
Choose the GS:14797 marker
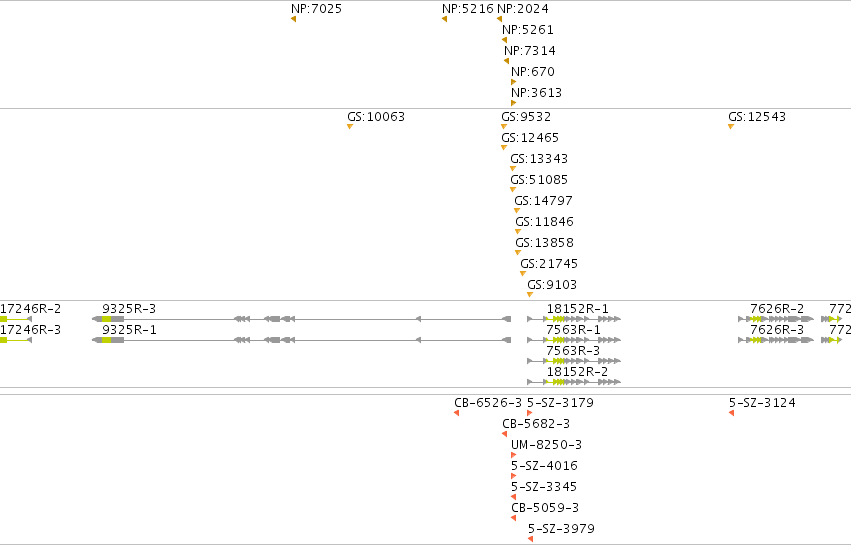tap(517, 211)
